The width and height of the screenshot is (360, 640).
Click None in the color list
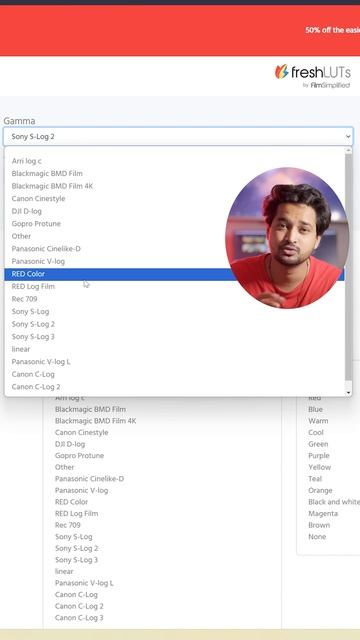pyautogui.click(x=317, y=537)
